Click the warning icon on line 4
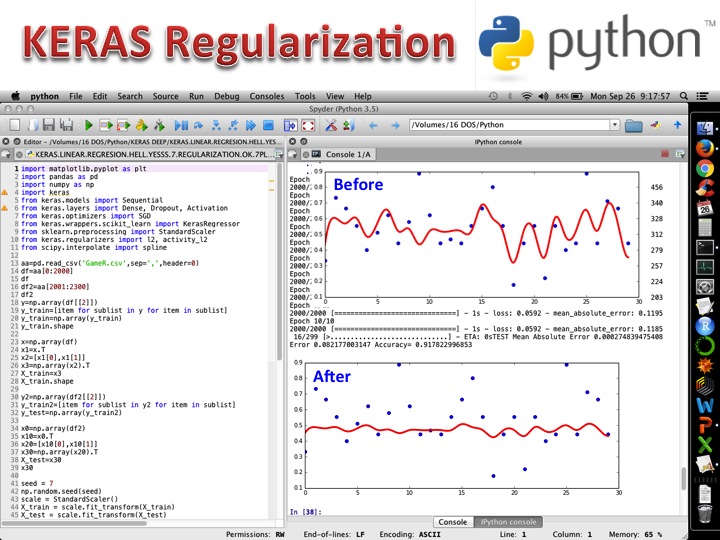 click(x=5, y=192)
